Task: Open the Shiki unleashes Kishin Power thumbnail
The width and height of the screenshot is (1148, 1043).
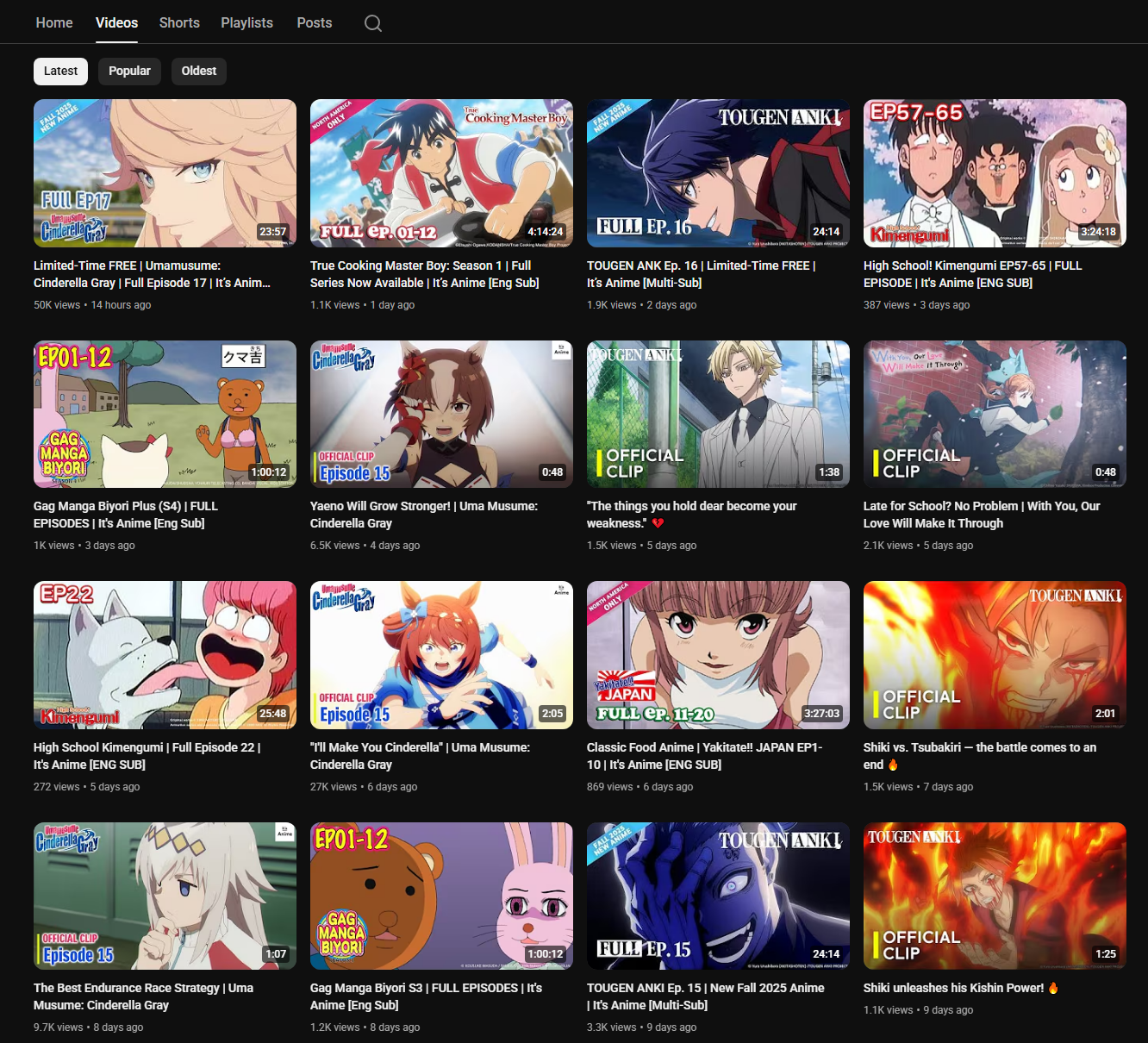Action: [x=995, y=896]
